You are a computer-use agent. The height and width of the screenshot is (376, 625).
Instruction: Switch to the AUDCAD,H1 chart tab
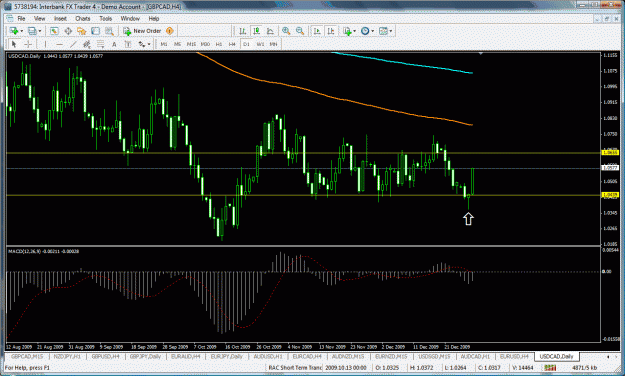[475, 356]
